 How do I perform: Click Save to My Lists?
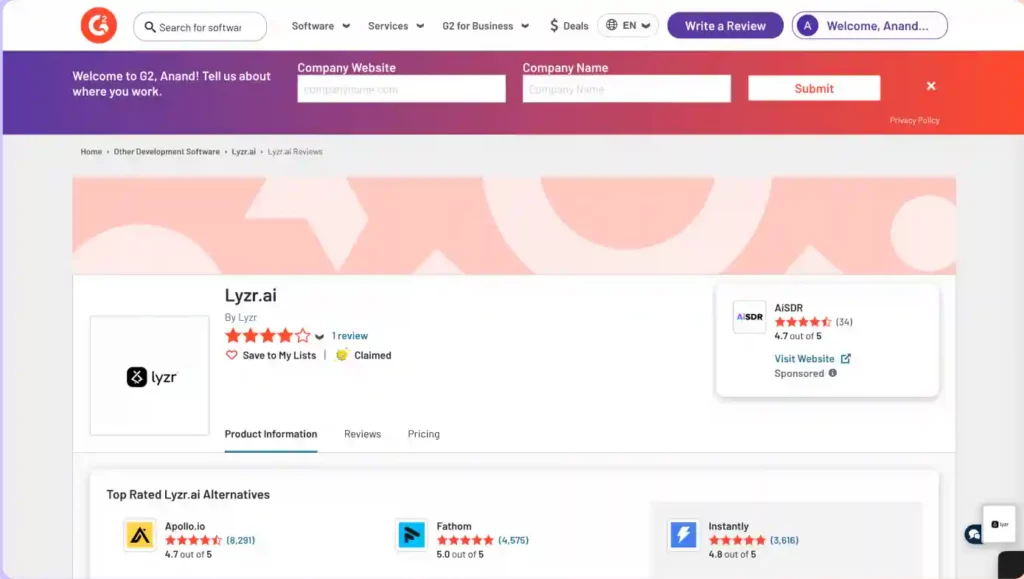pos(279,355)
